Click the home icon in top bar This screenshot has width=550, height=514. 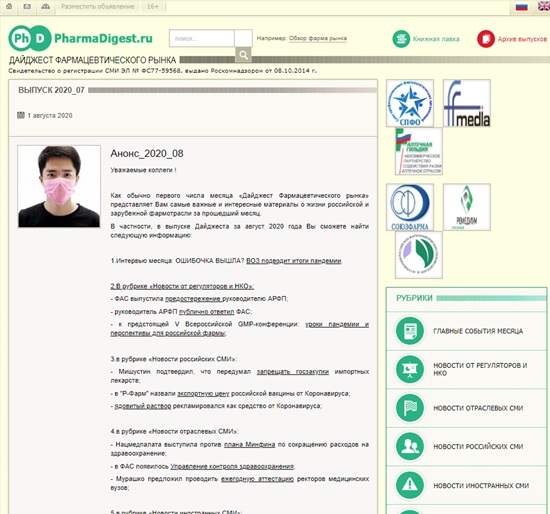9,6
